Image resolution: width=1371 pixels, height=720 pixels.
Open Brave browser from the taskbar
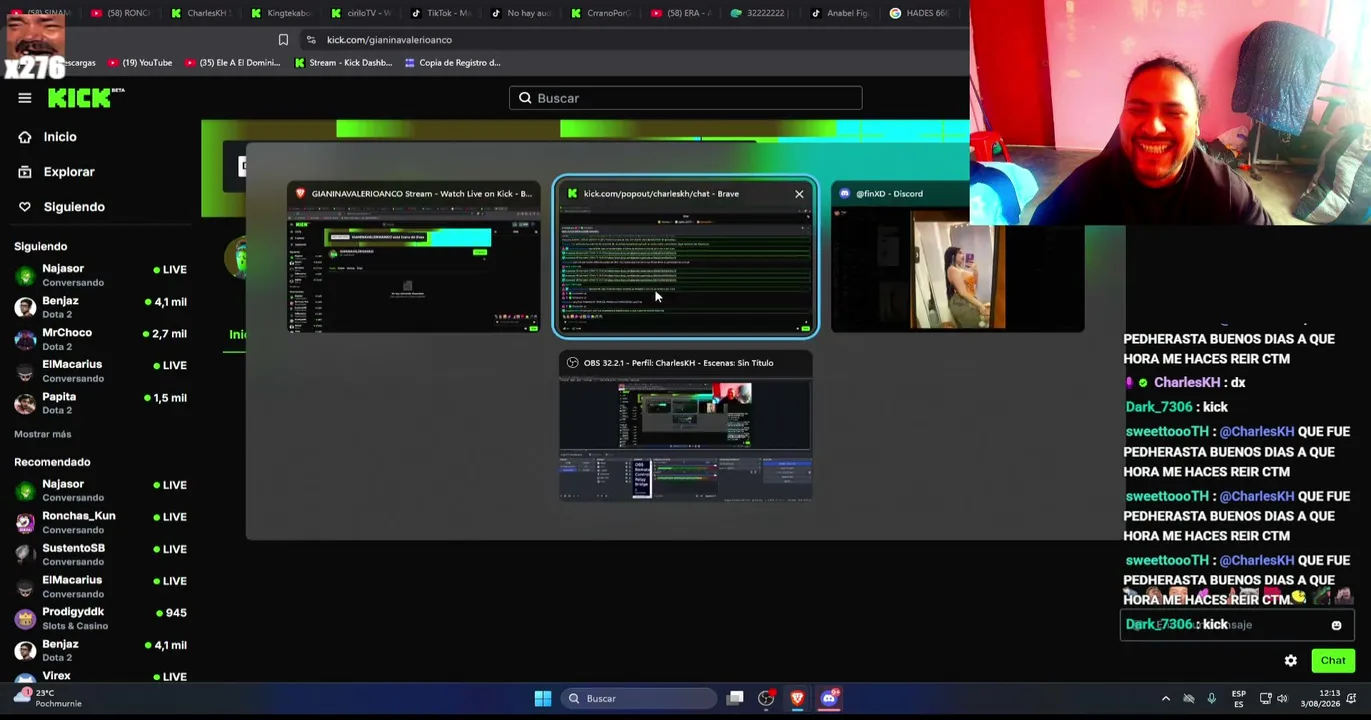797,699
